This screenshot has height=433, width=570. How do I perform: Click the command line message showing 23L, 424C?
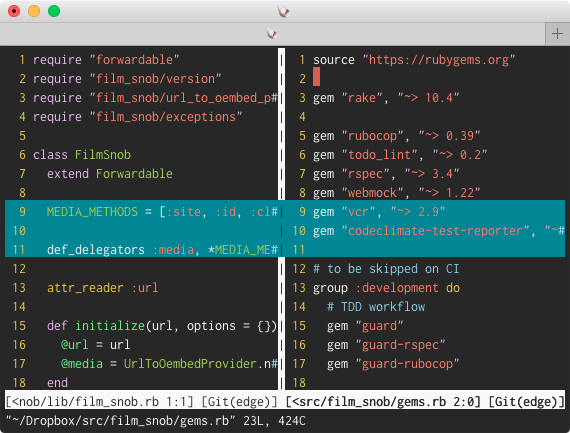pyautogui.click(x=156, y=421)
